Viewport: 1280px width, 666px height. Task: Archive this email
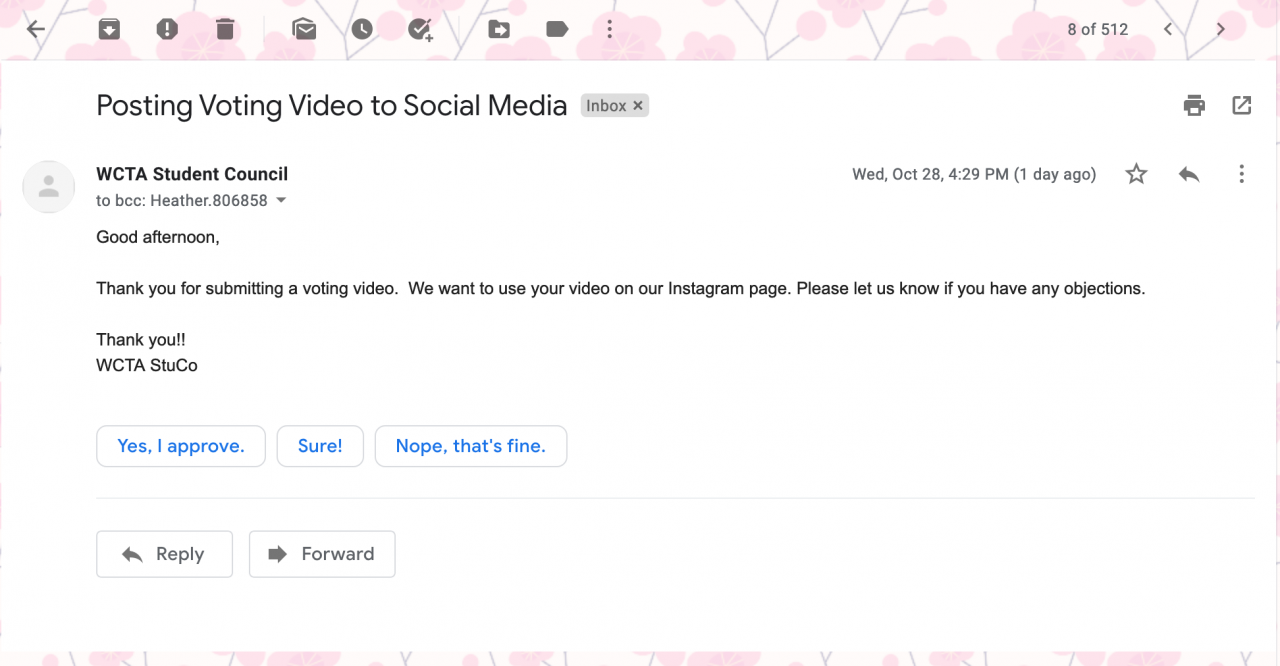tap(109, 29)
